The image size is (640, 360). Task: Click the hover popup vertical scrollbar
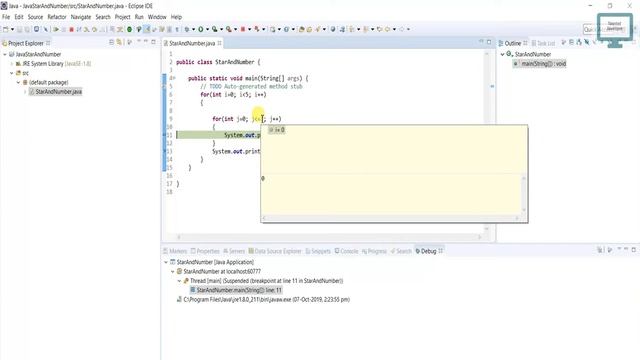click(524, 194)
